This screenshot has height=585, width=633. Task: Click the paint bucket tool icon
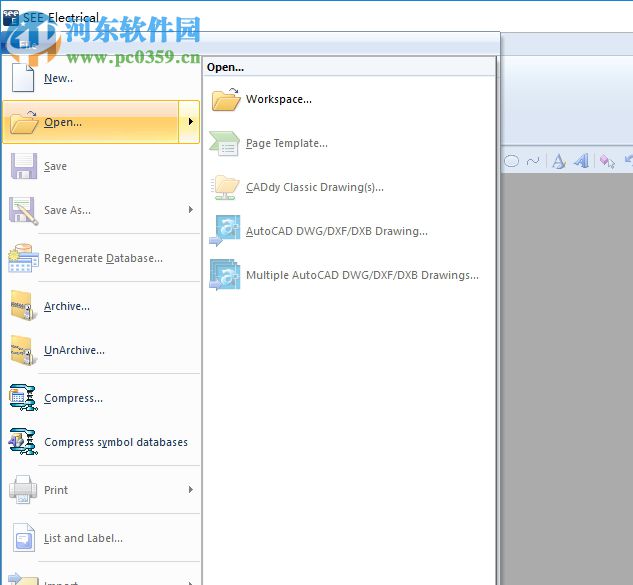pos(607,161)
